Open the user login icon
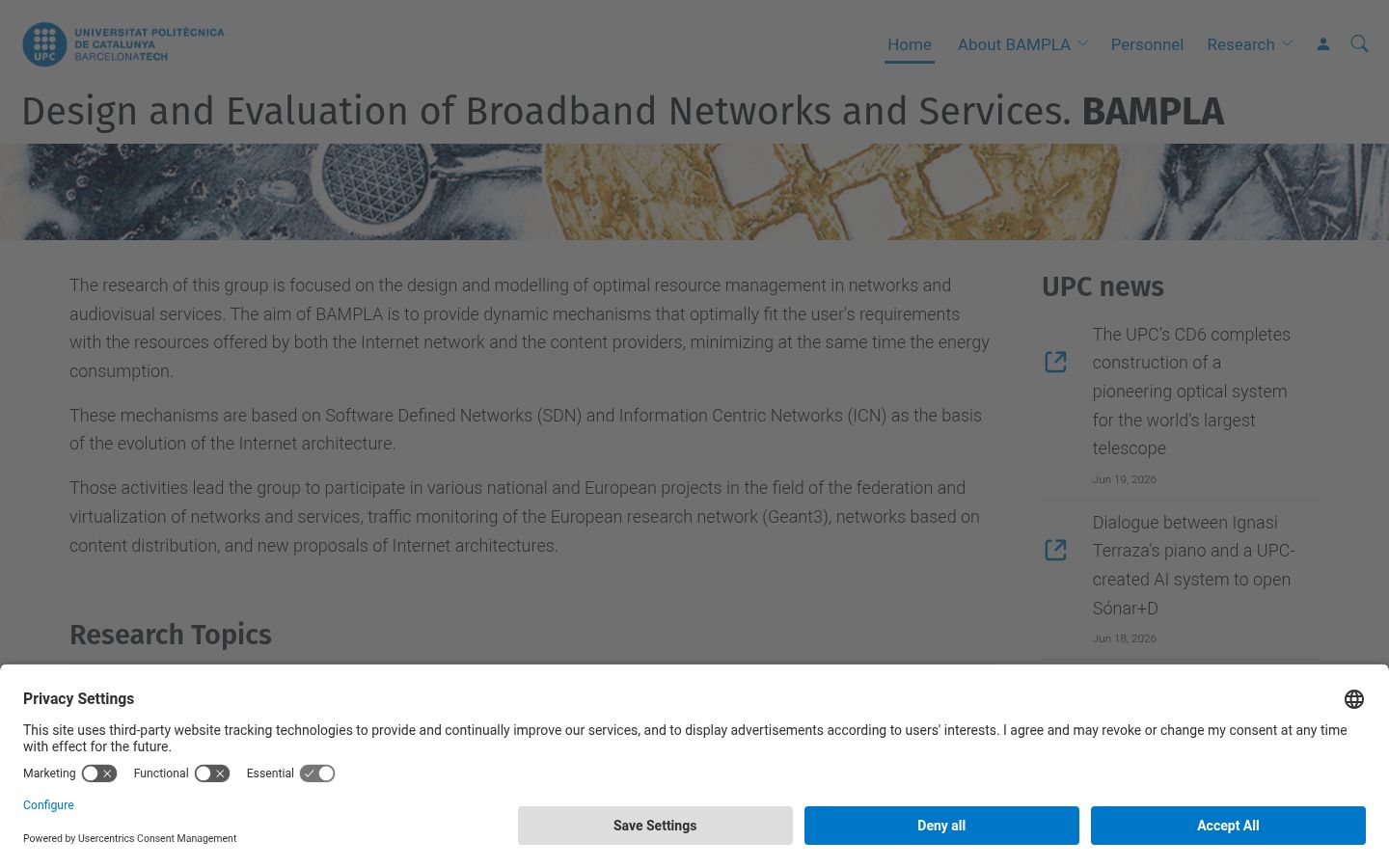The width and height of the screenshot is (1389, 868). point(1323,44)
